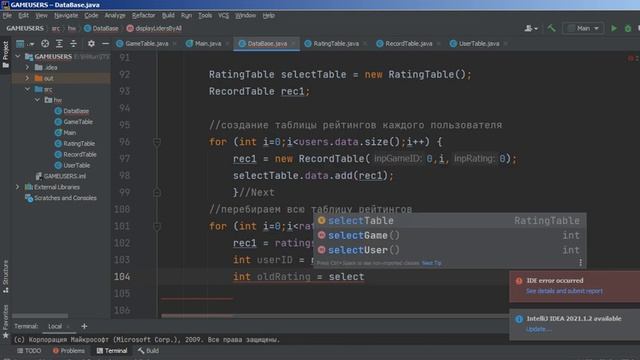Screen dimensions: 640x360
Task: Select Scratches and Consoles node
Action: (x=61, y=198)
